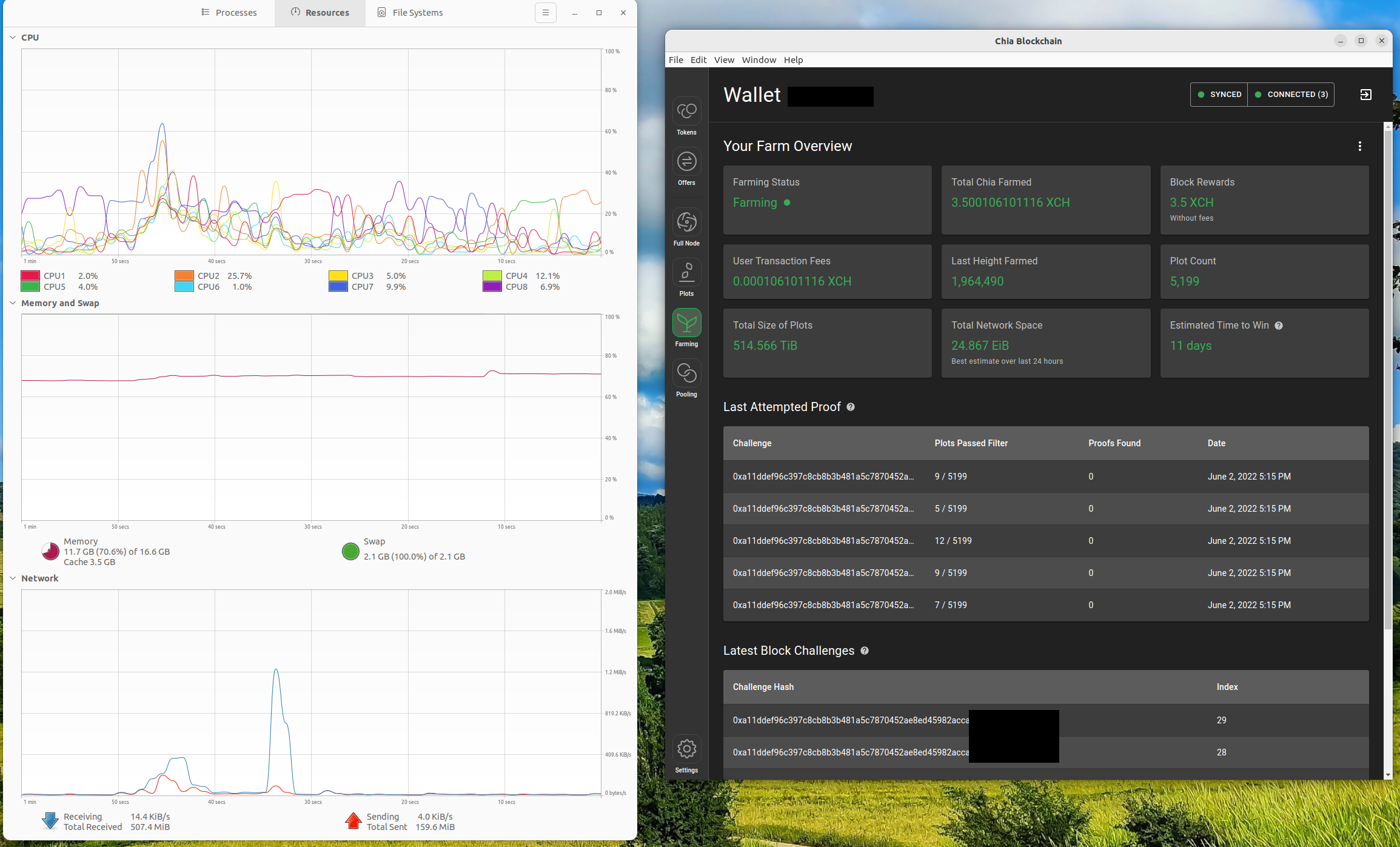Click challenge hash row with index 28
The width and height of the screenshot is (1400, 847).
[x=1045, y=752]
